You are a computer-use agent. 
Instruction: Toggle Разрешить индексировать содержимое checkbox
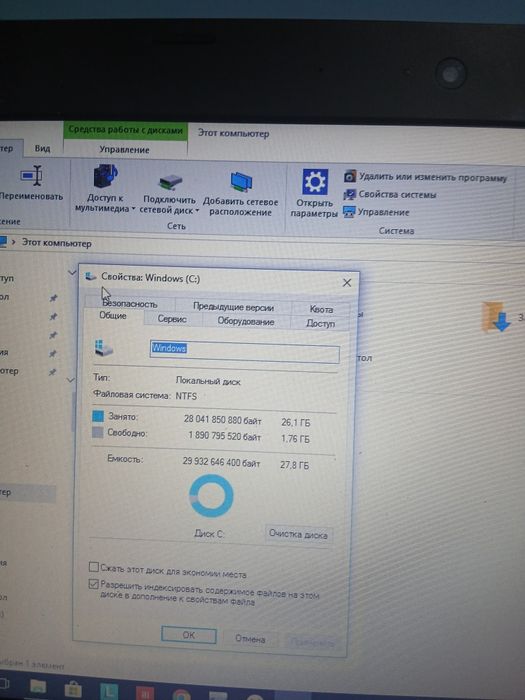[94, 584]
